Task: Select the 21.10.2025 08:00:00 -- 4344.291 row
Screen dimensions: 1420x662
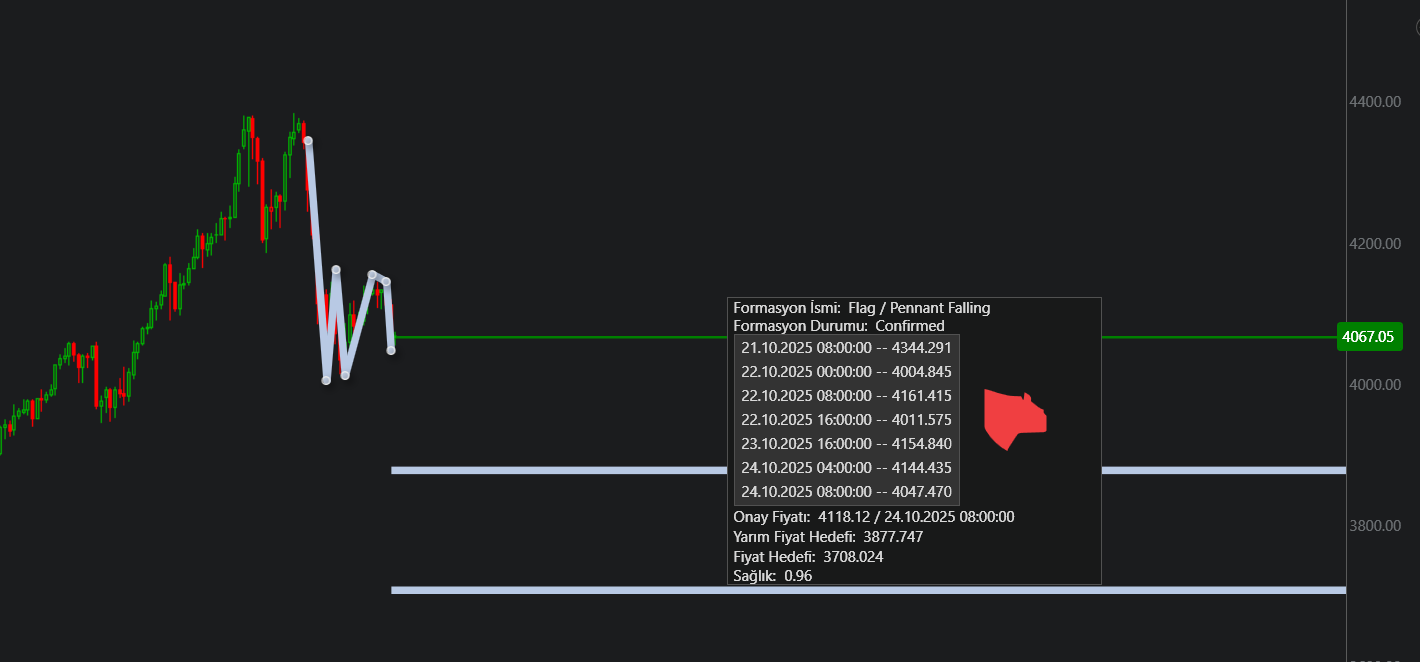Action: tap(847, 348)
